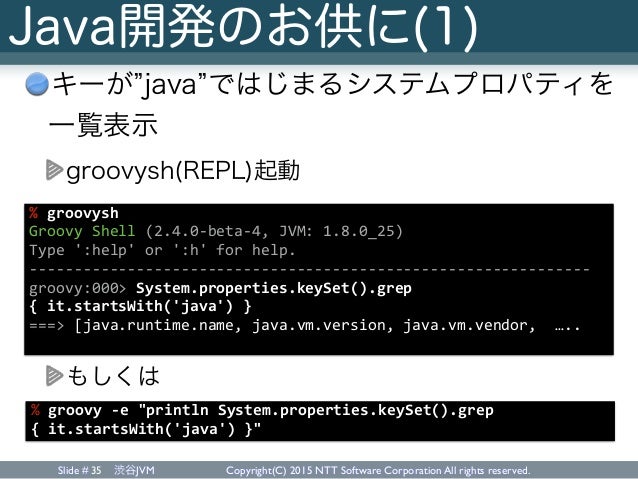Click the text "もしくは"

pyautogui.click(x=113, y=375)
